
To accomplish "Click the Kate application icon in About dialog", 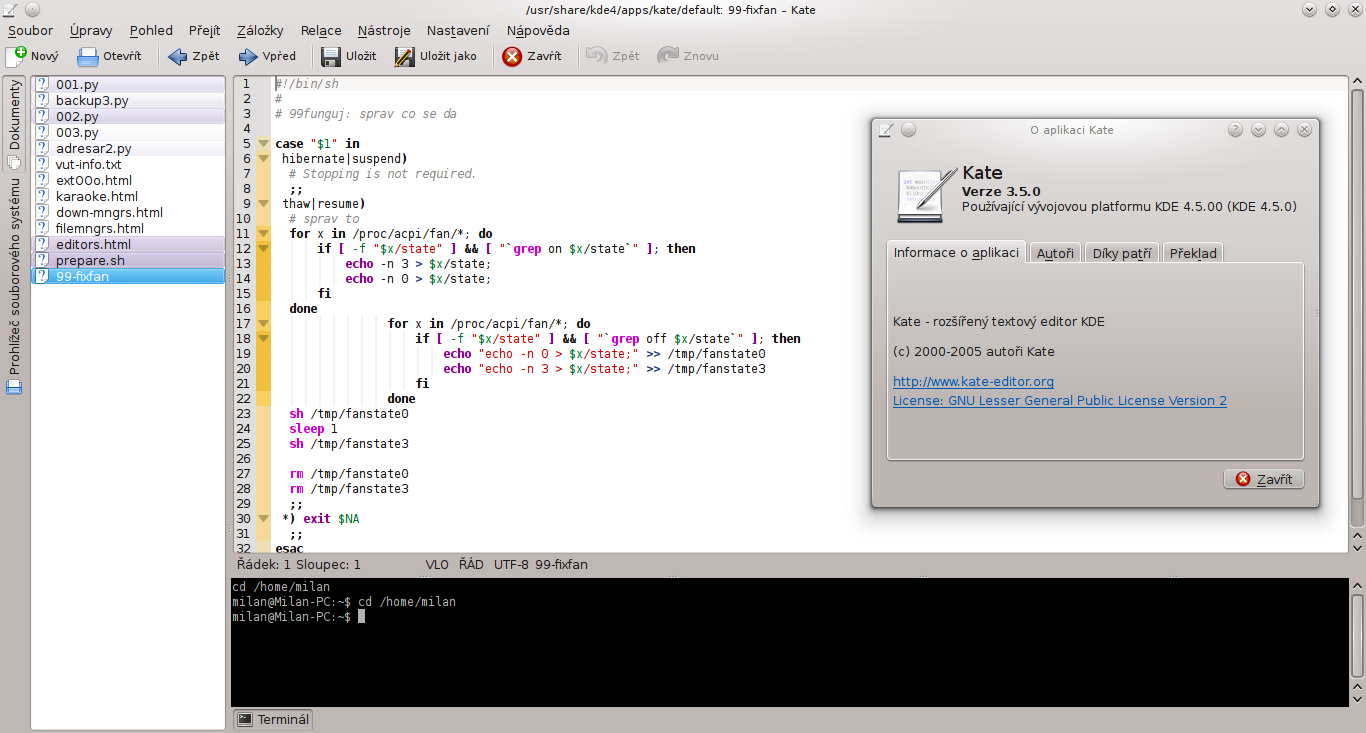I will coord(925,193).
